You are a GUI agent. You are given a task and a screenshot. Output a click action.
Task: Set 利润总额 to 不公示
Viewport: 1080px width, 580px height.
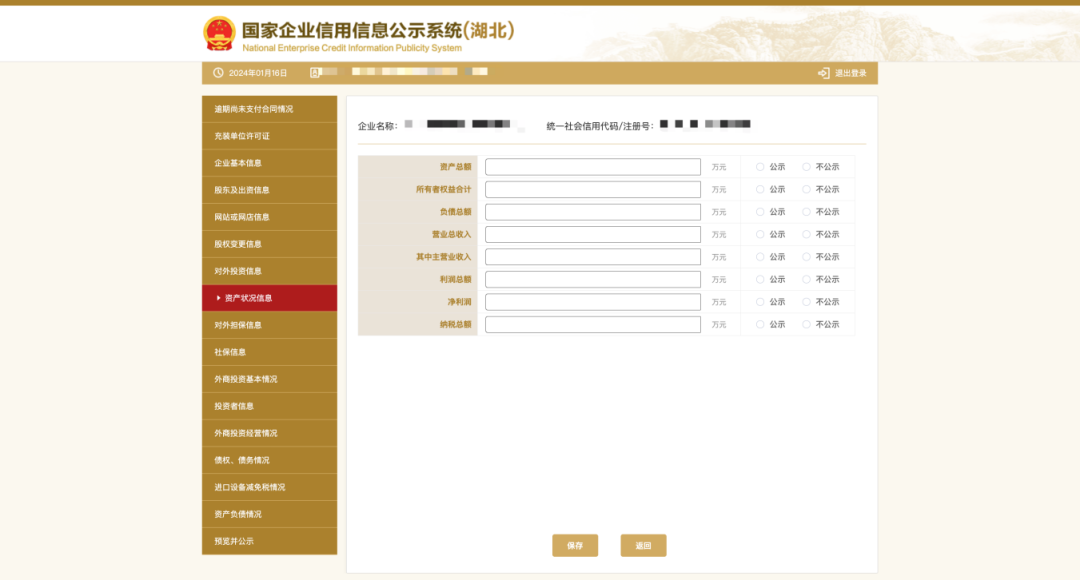click(807, 279)
